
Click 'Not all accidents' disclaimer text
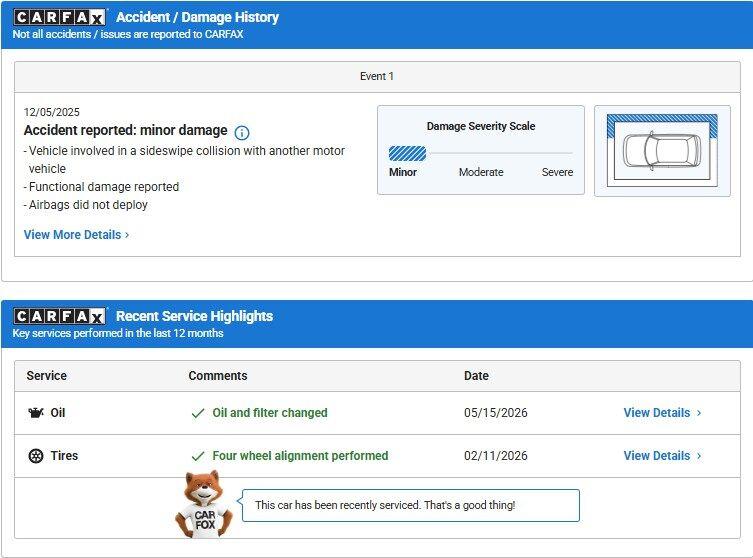128,35
